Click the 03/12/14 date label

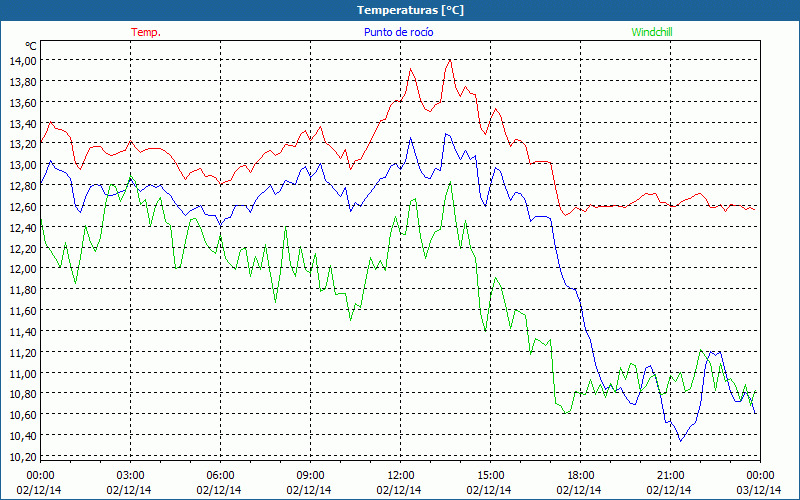759,490
